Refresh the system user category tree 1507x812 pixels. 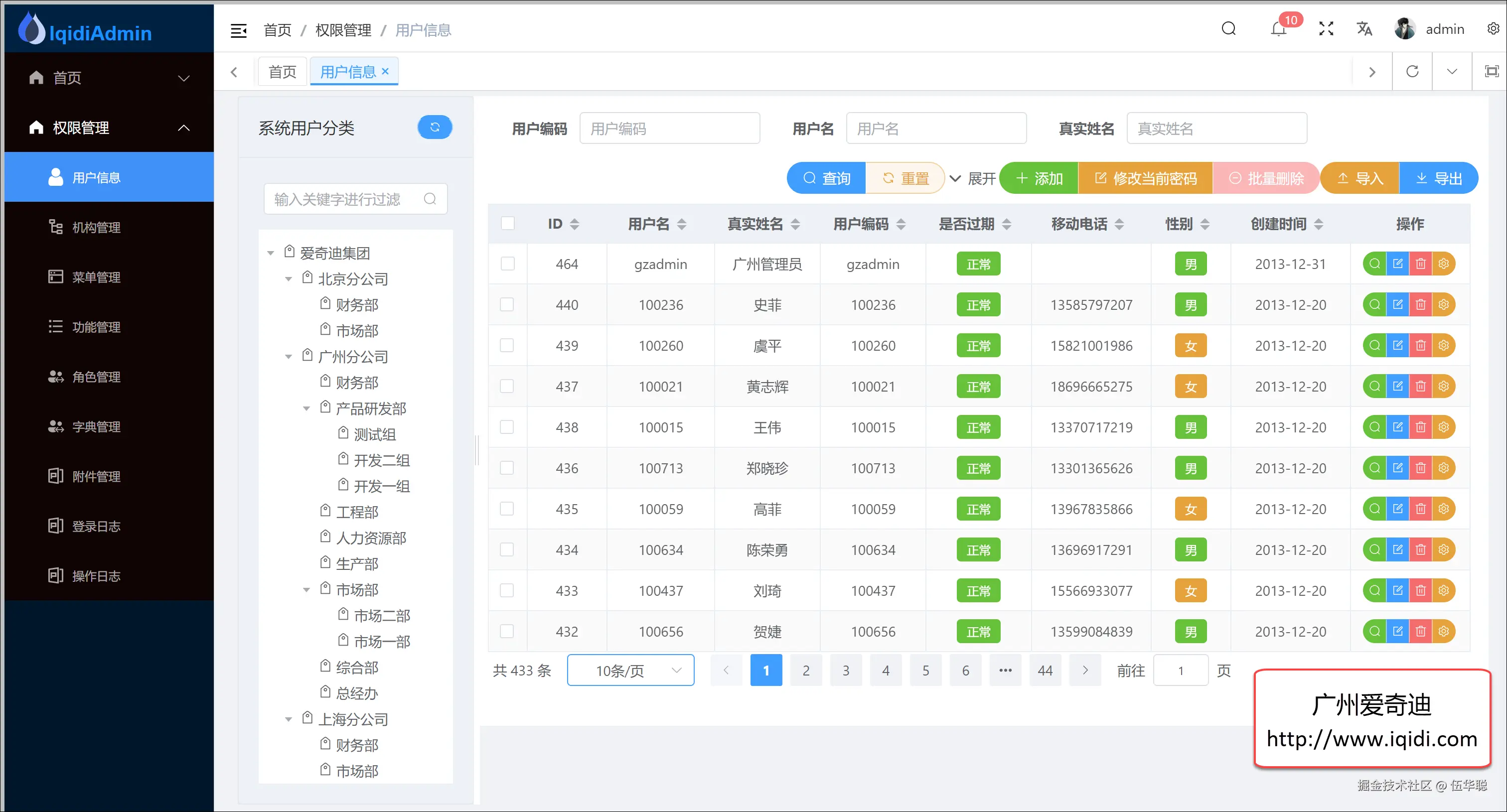(x=435, y=128)
